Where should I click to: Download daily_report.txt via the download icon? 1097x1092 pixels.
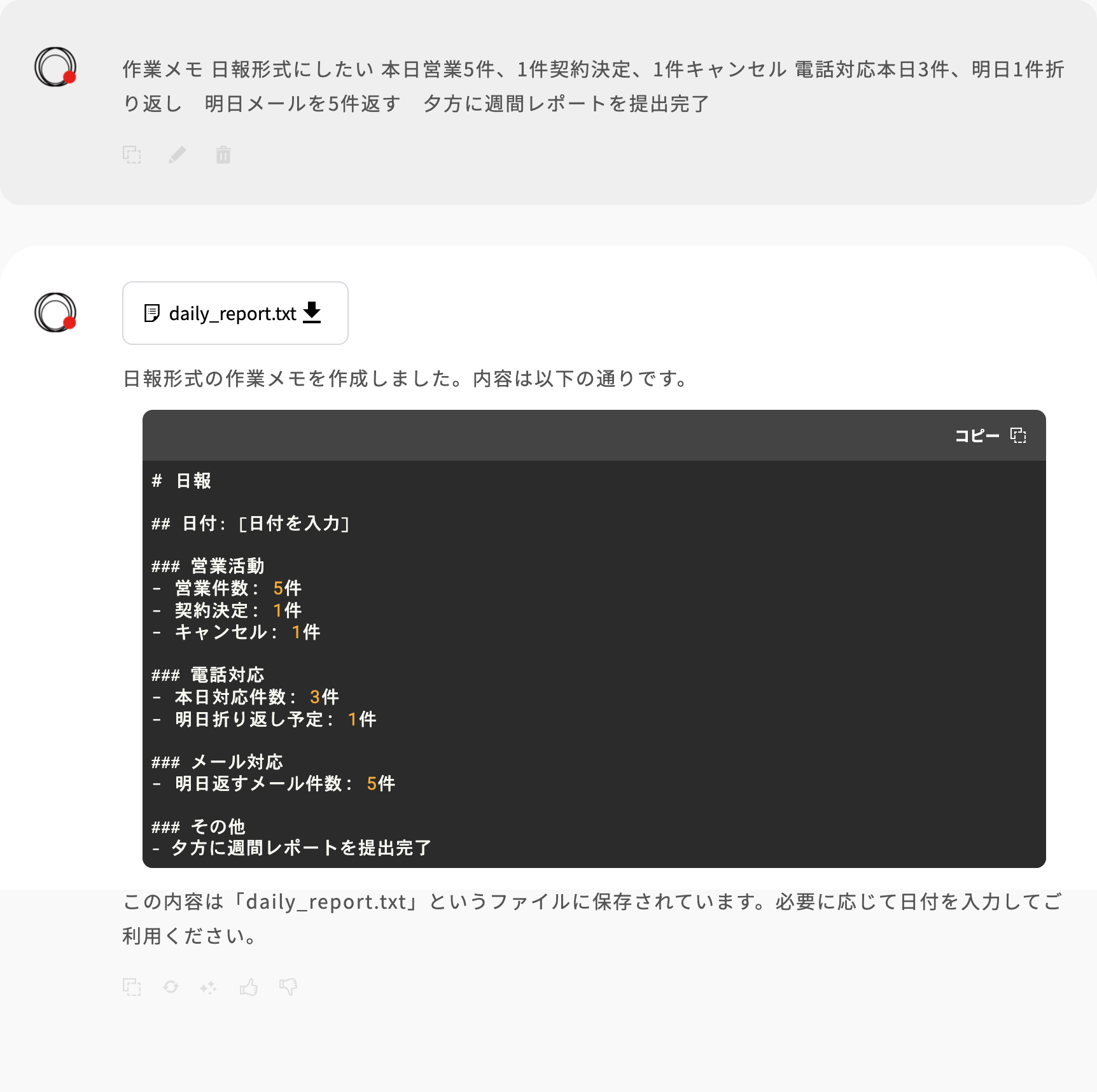(x=312, y=312)
